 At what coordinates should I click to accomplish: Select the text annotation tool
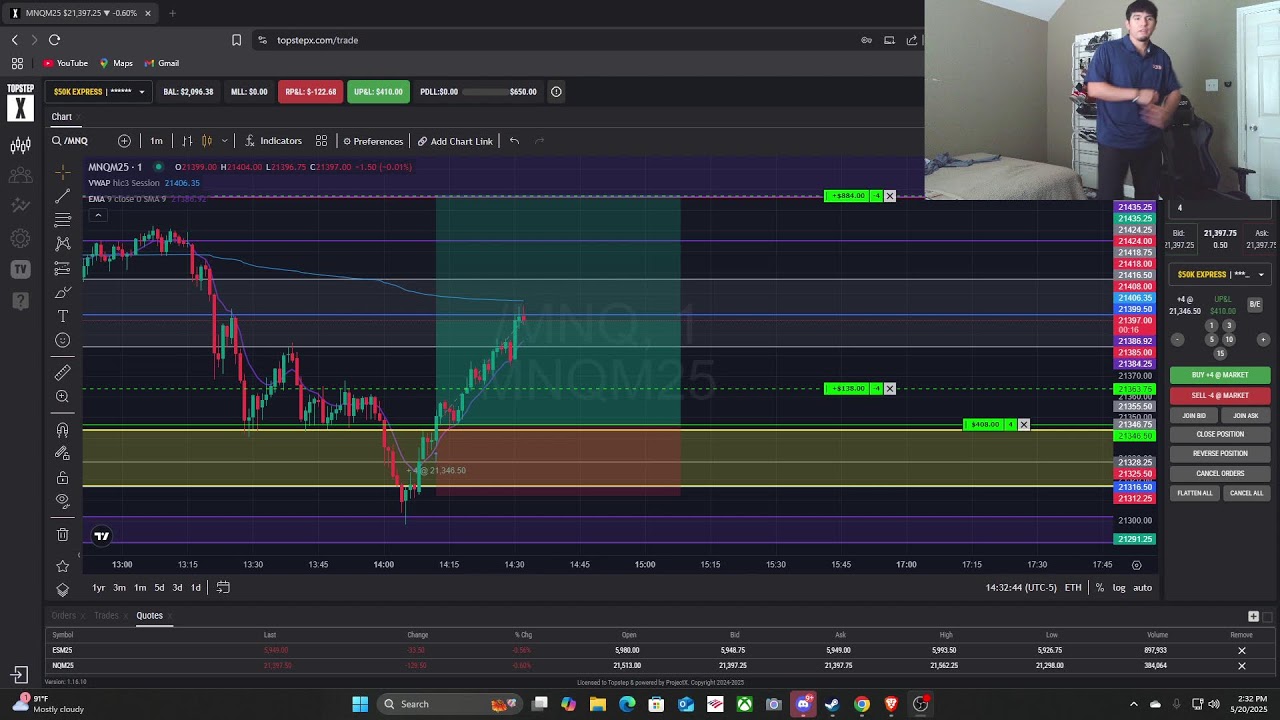point(63,316)
